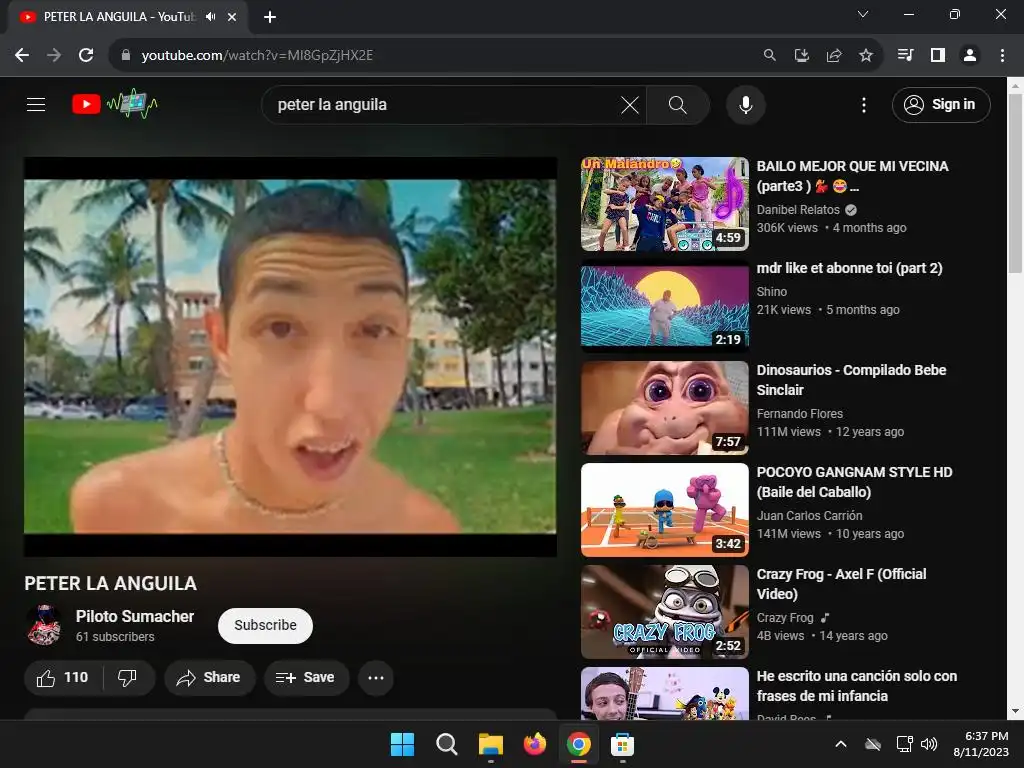
Task: Focus the search field containing peter la anguila
Action: tap(444, 104)
